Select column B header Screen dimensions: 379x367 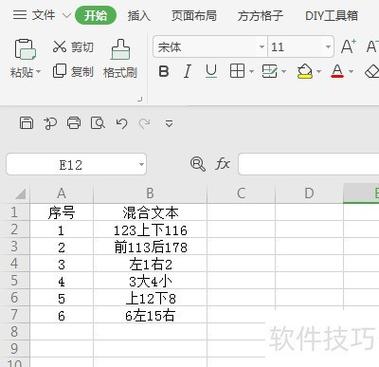point(150,193)
